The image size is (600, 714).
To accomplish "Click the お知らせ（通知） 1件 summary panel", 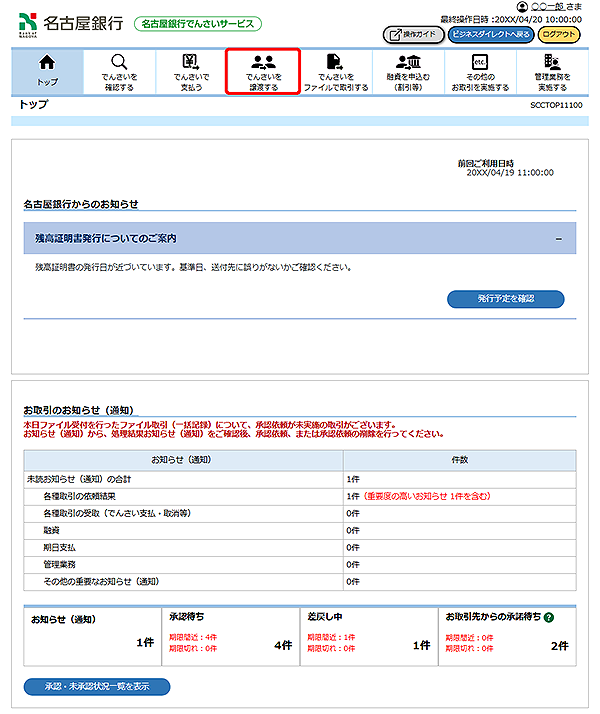I will (x=90, y=635).
